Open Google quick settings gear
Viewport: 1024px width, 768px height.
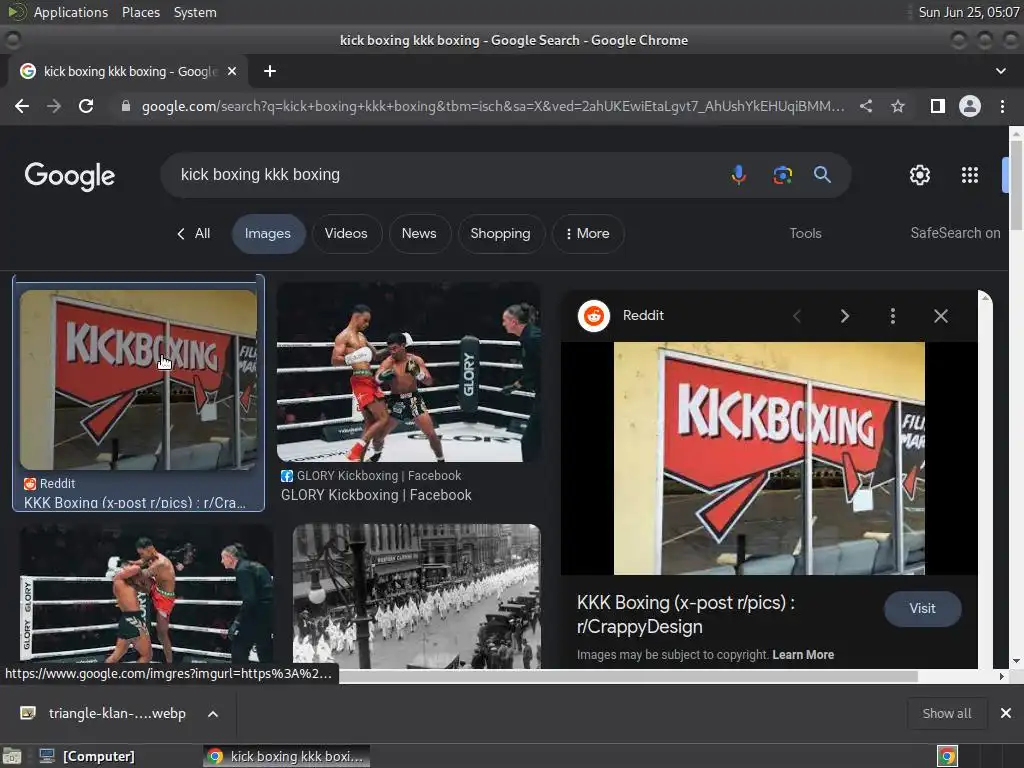920,175
